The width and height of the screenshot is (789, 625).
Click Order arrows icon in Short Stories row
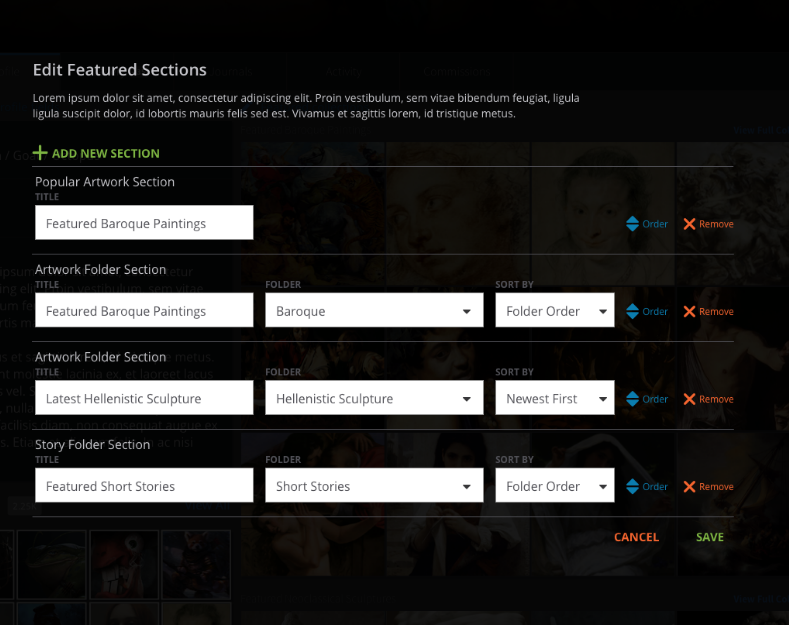click(x=633, y=487)
